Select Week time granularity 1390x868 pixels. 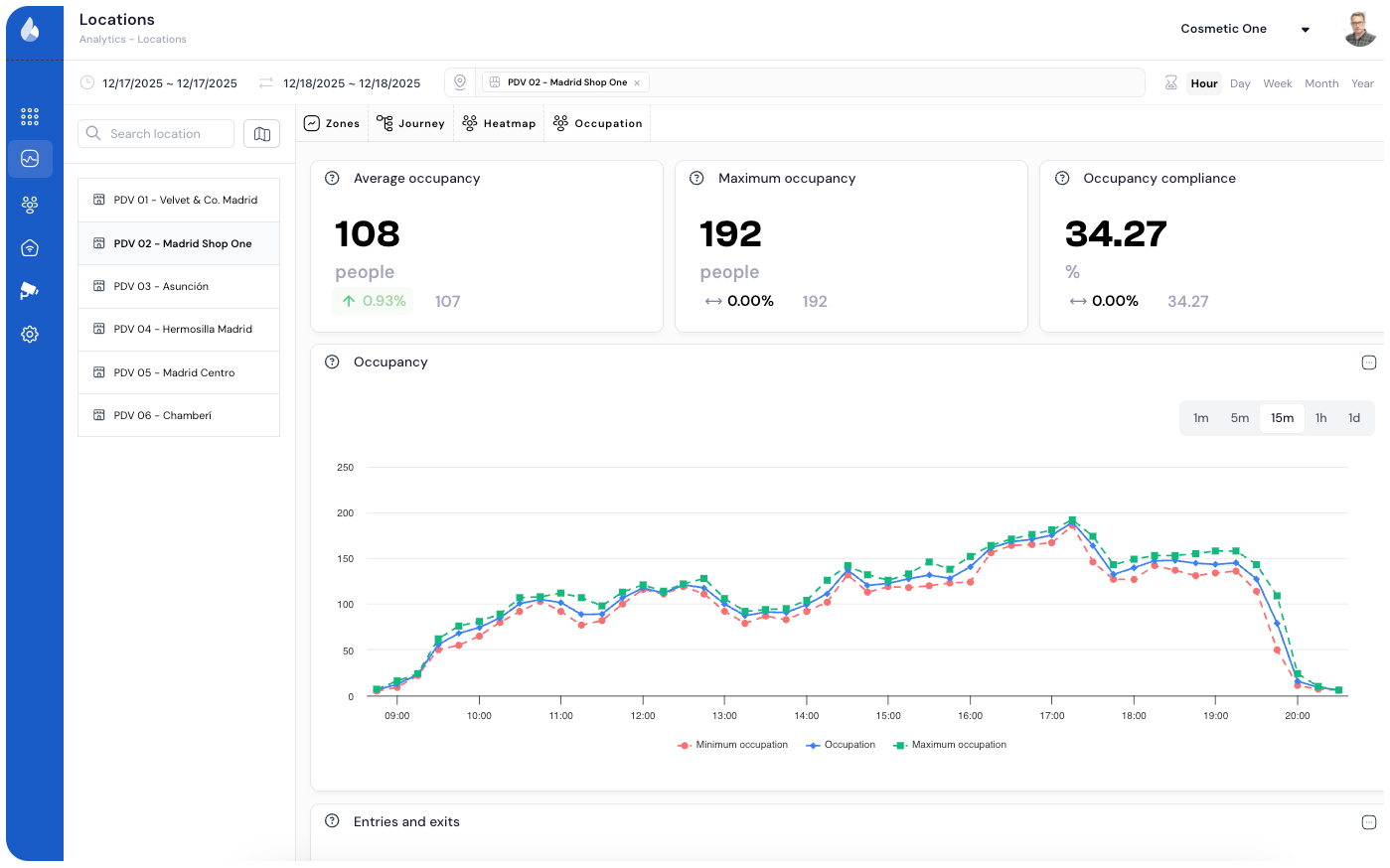pos(1277,83)
